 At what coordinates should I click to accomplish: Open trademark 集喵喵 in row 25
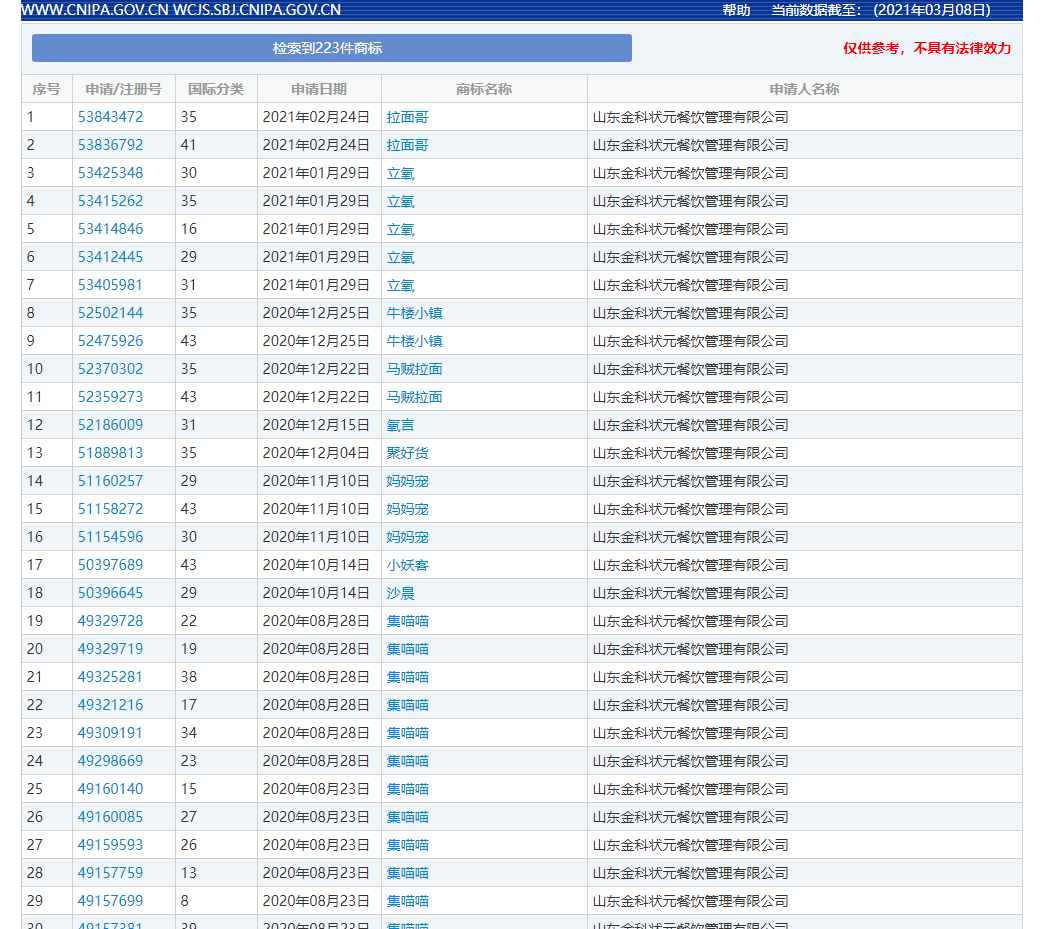point(407,789)
